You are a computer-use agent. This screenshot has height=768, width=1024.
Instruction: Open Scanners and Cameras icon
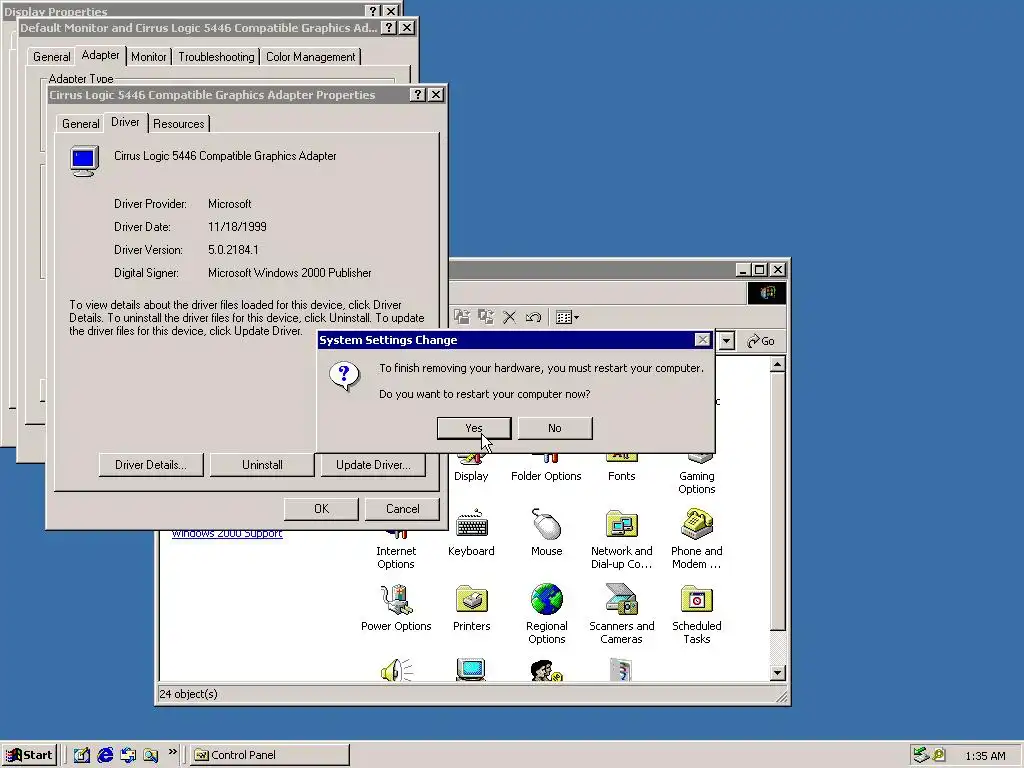click(621, 600)
